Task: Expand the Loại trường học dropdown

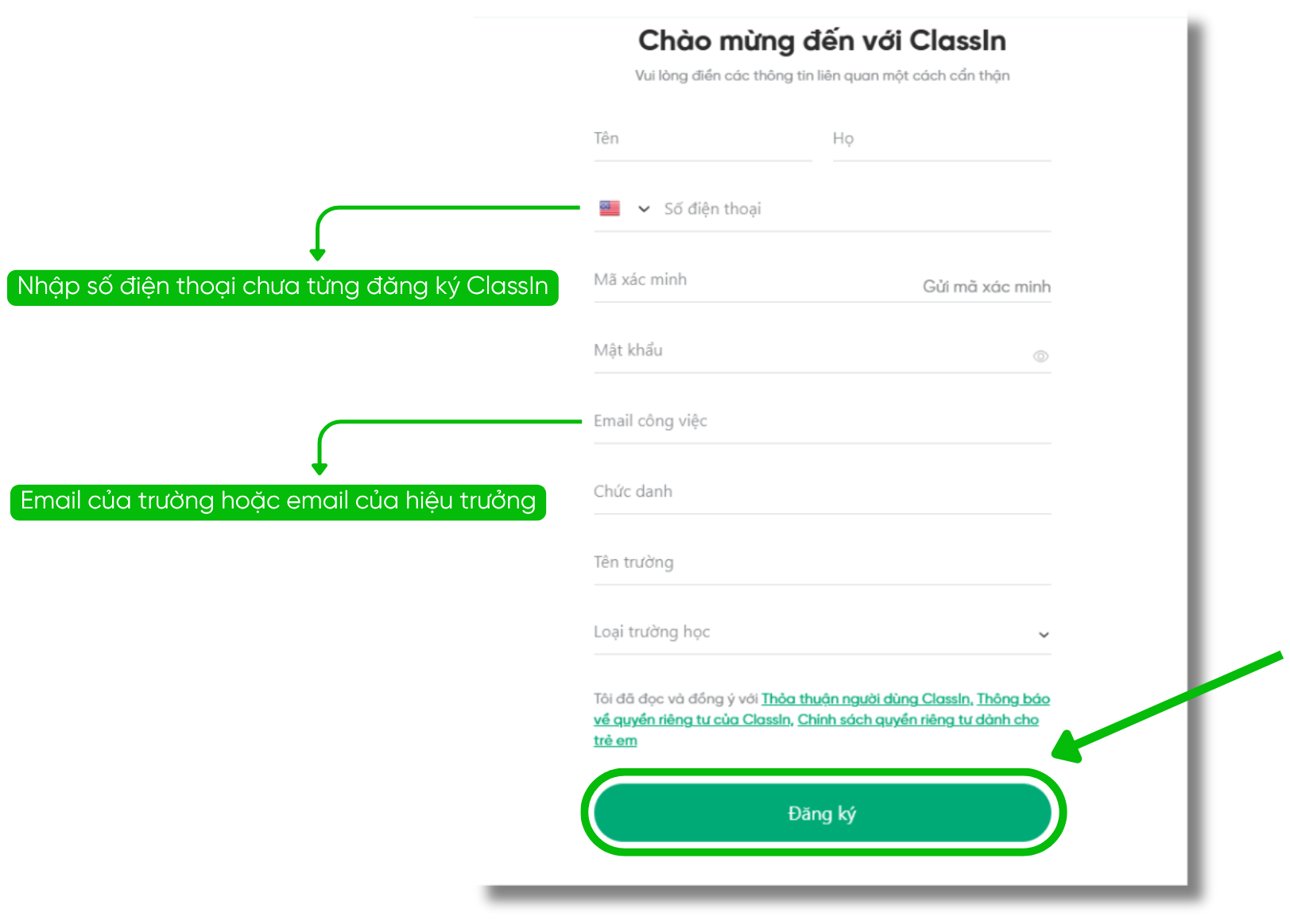Action: (1042, 634)
